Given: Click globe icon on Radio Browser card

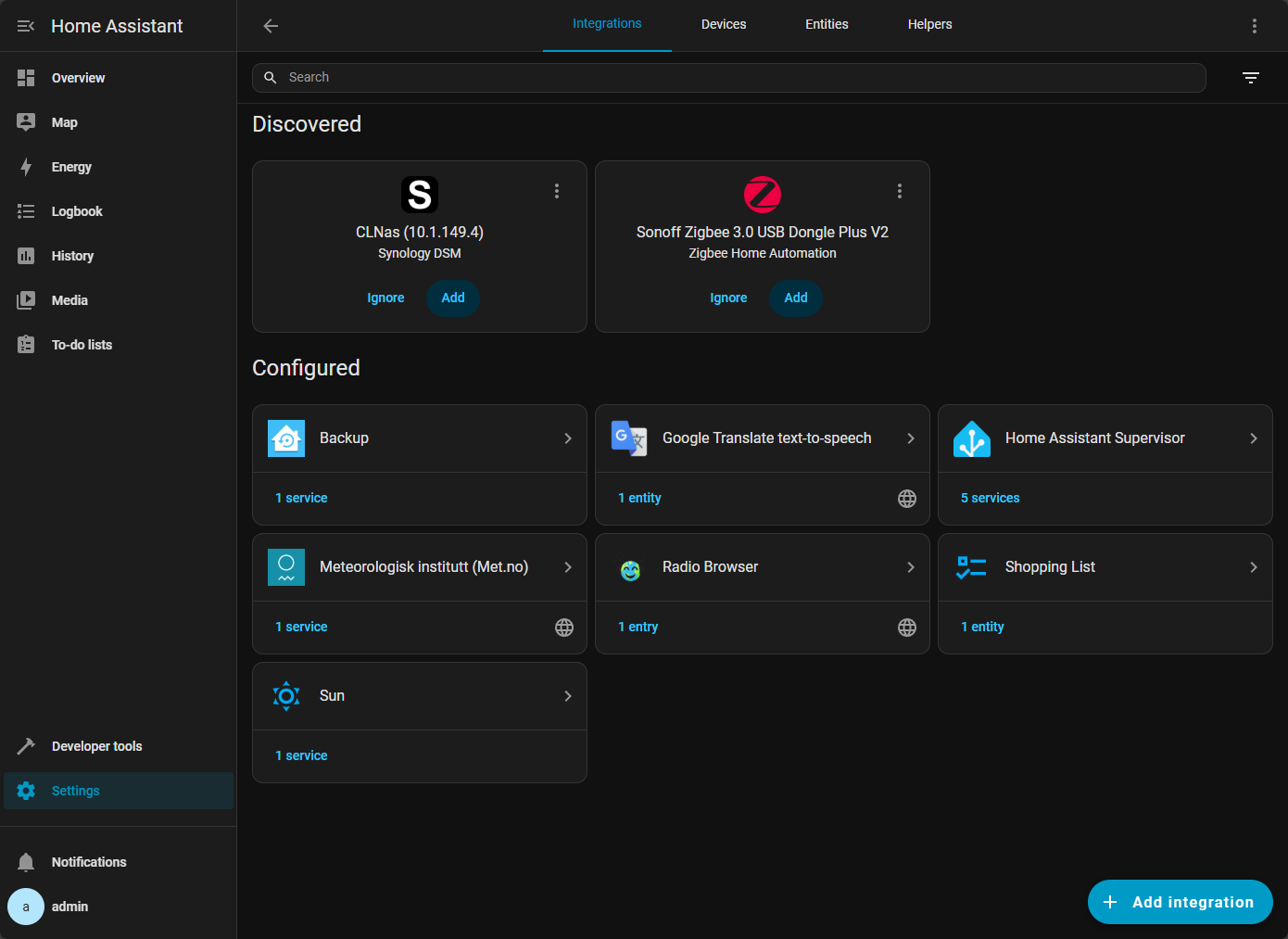Looking at the screenshot, I should (x=907, y=628).
